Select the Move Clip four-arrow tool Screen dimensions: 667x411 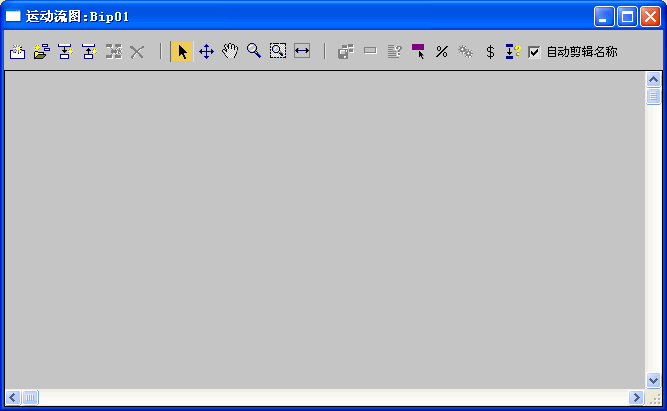tap(206, 51)
